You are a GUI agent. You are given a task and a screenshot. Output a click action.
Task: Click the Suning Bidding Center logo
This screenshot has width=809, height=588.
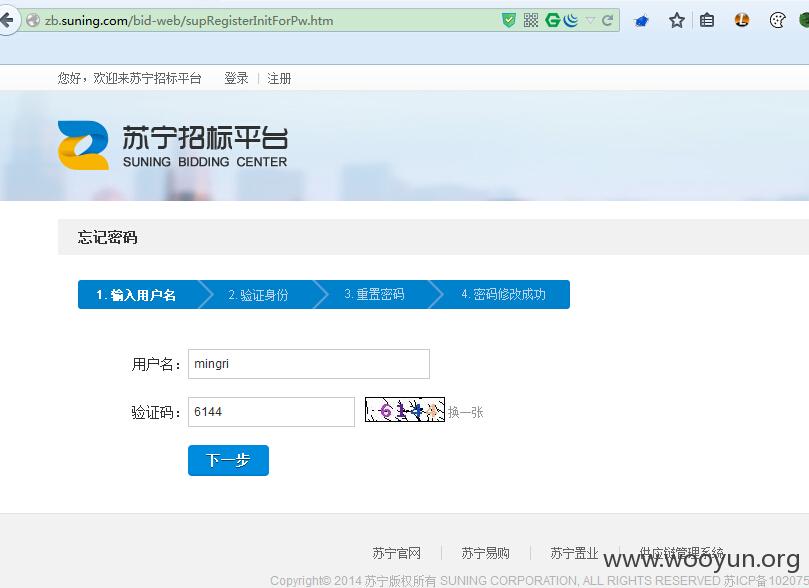click(x=172, y=145)
